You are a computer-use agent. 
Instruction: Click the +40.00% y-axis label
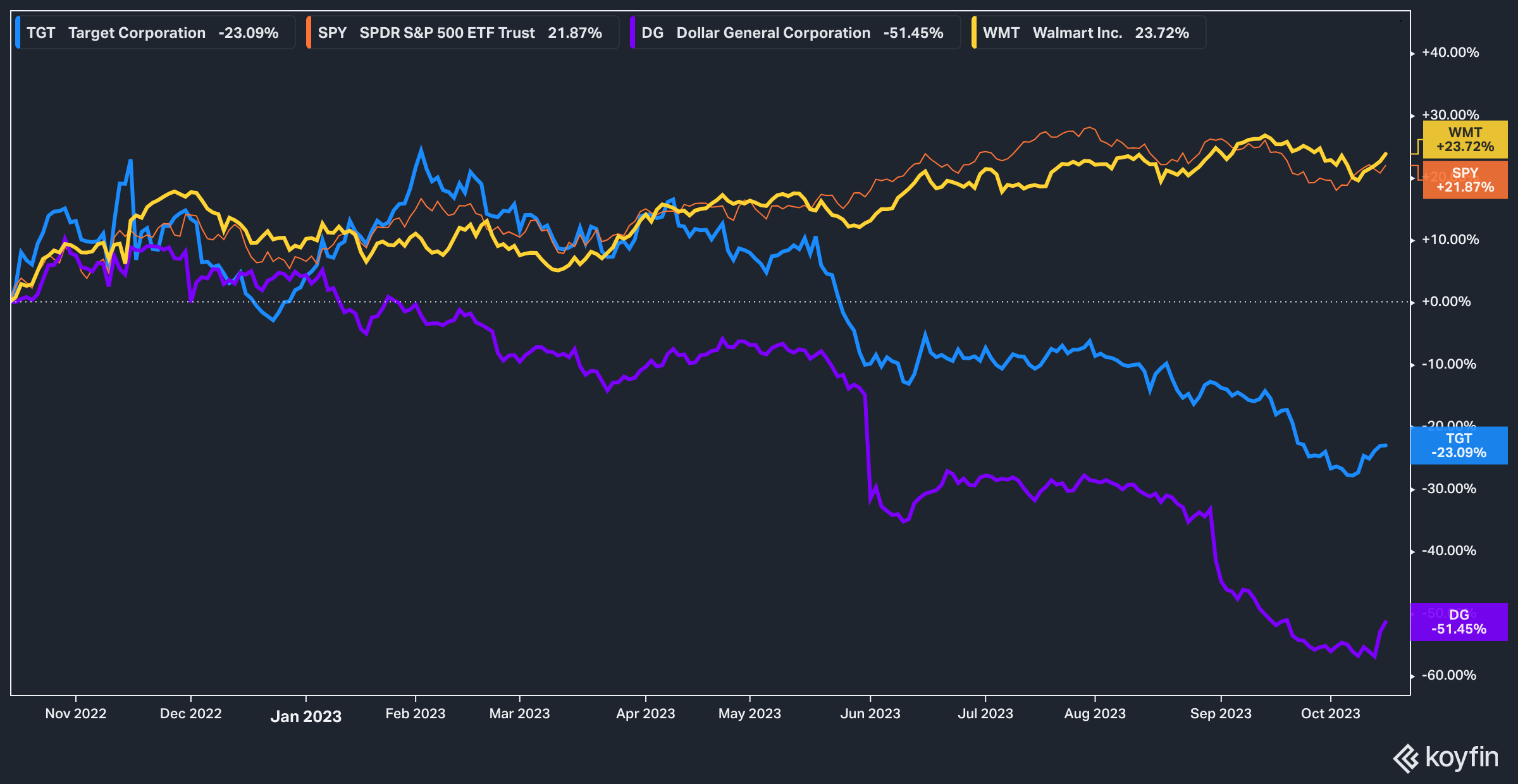coord(1450,52)
